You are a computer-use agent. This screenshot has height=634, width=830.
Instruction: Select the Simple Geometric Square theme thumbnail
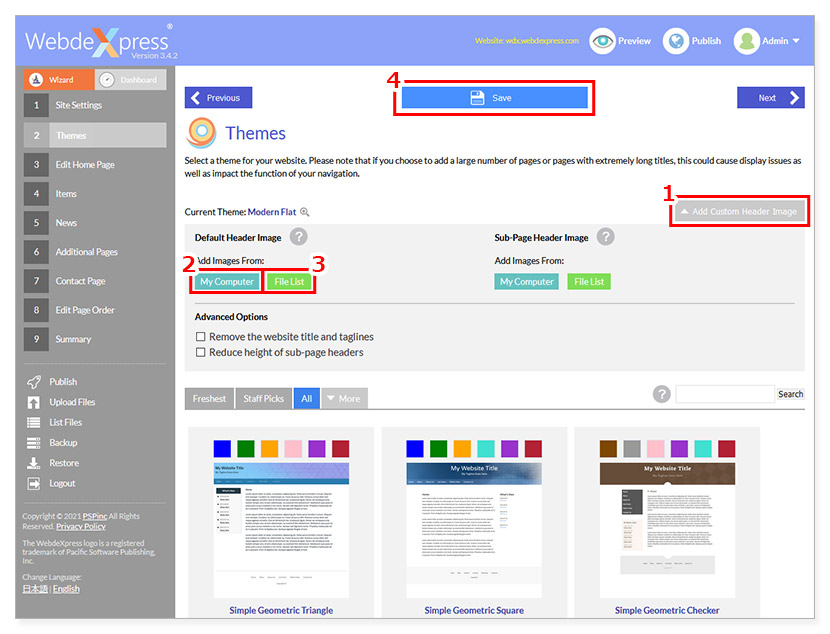point(474,530)
